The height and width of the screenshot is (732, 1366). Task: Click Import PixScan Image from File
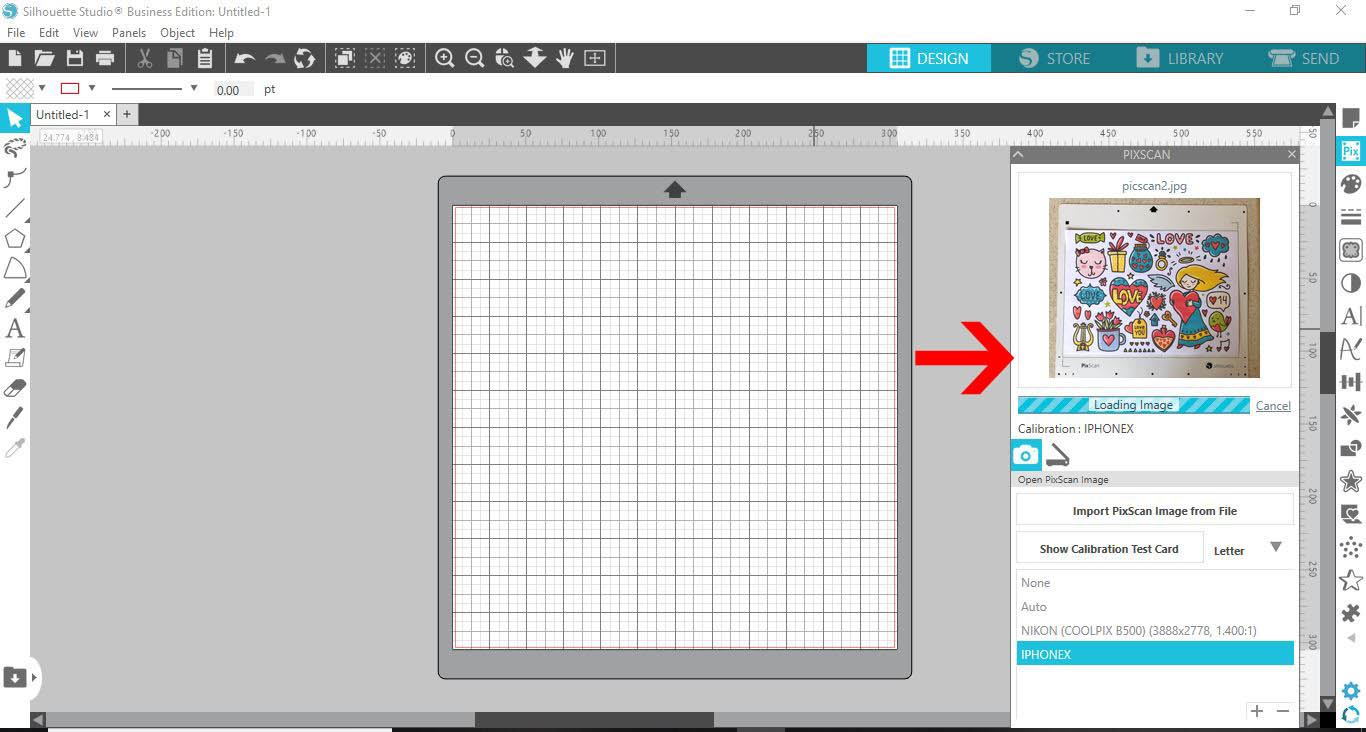pyautogui.click(x=1154, y=509)
